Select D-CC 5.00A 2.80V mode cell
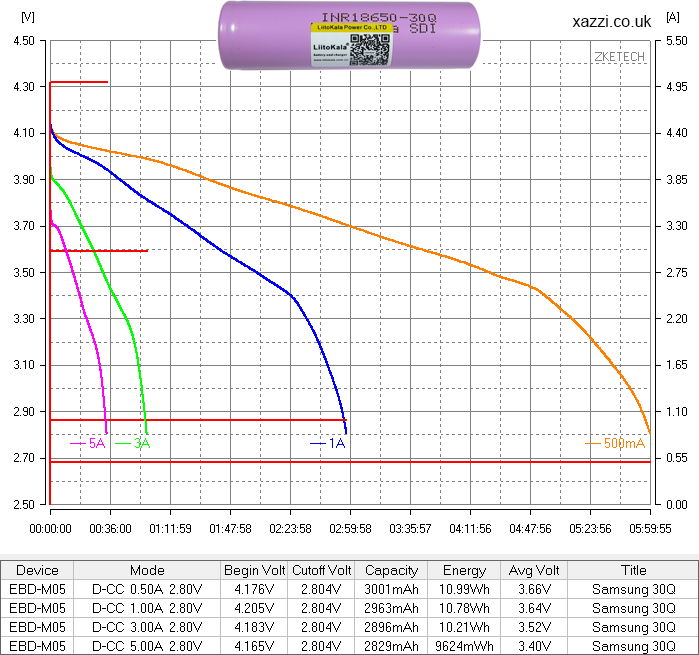 pyautogui.click(x=147, y=646)
